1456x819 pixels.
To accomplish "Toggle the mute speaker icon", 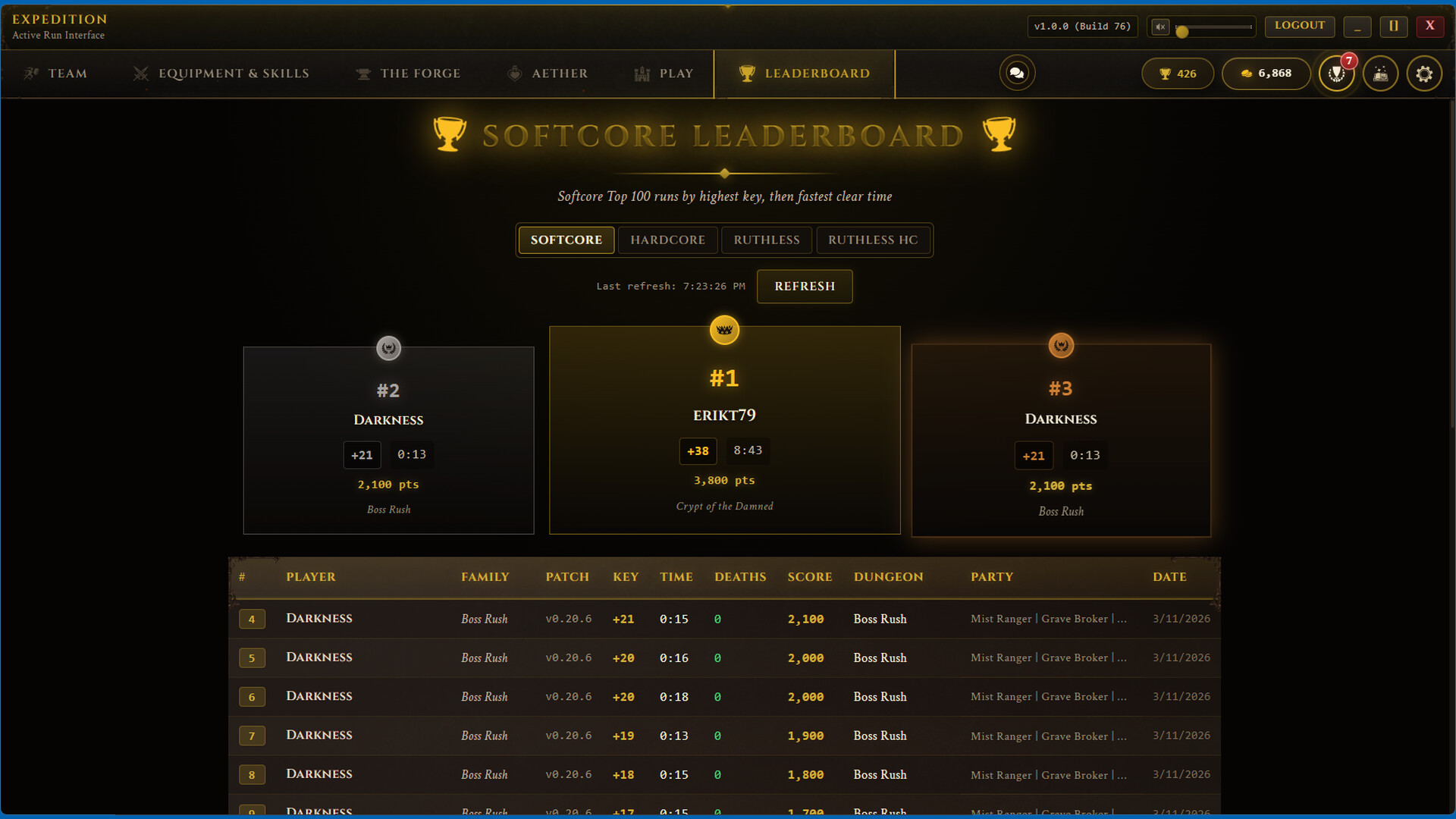I will pyautogui.click(x=1159, y=27).
